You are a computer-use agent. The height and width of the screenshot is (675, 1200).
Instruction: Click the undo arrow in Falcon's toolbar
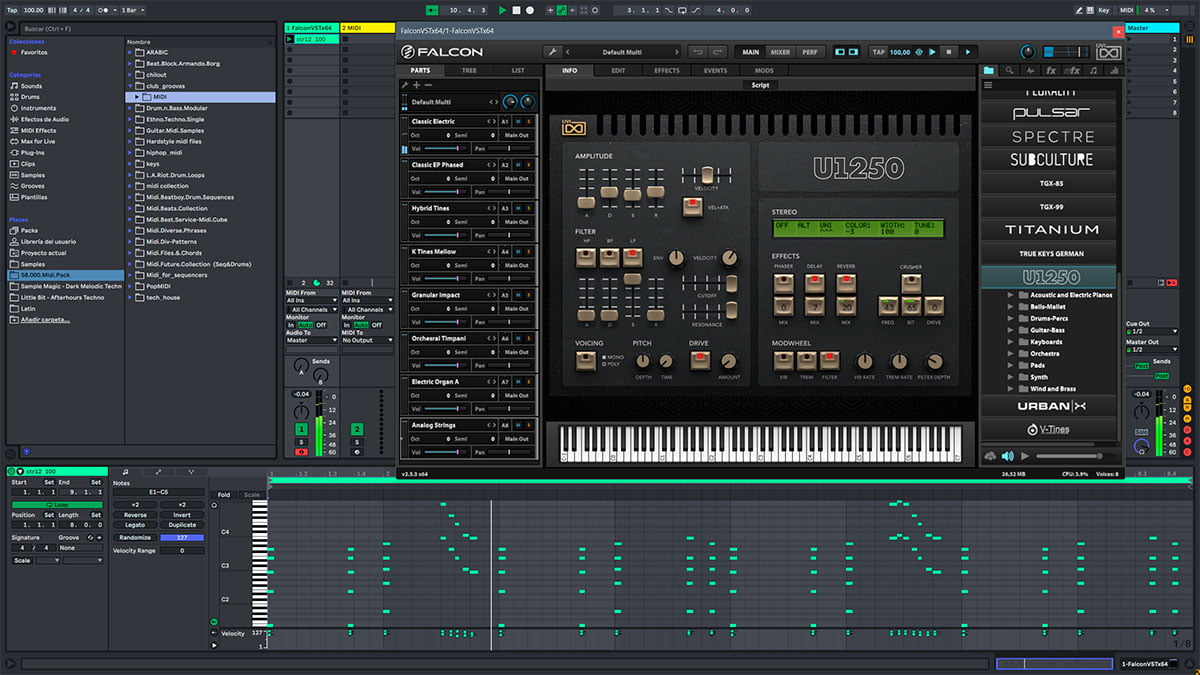pyautogui.click(x=697, y=52)
